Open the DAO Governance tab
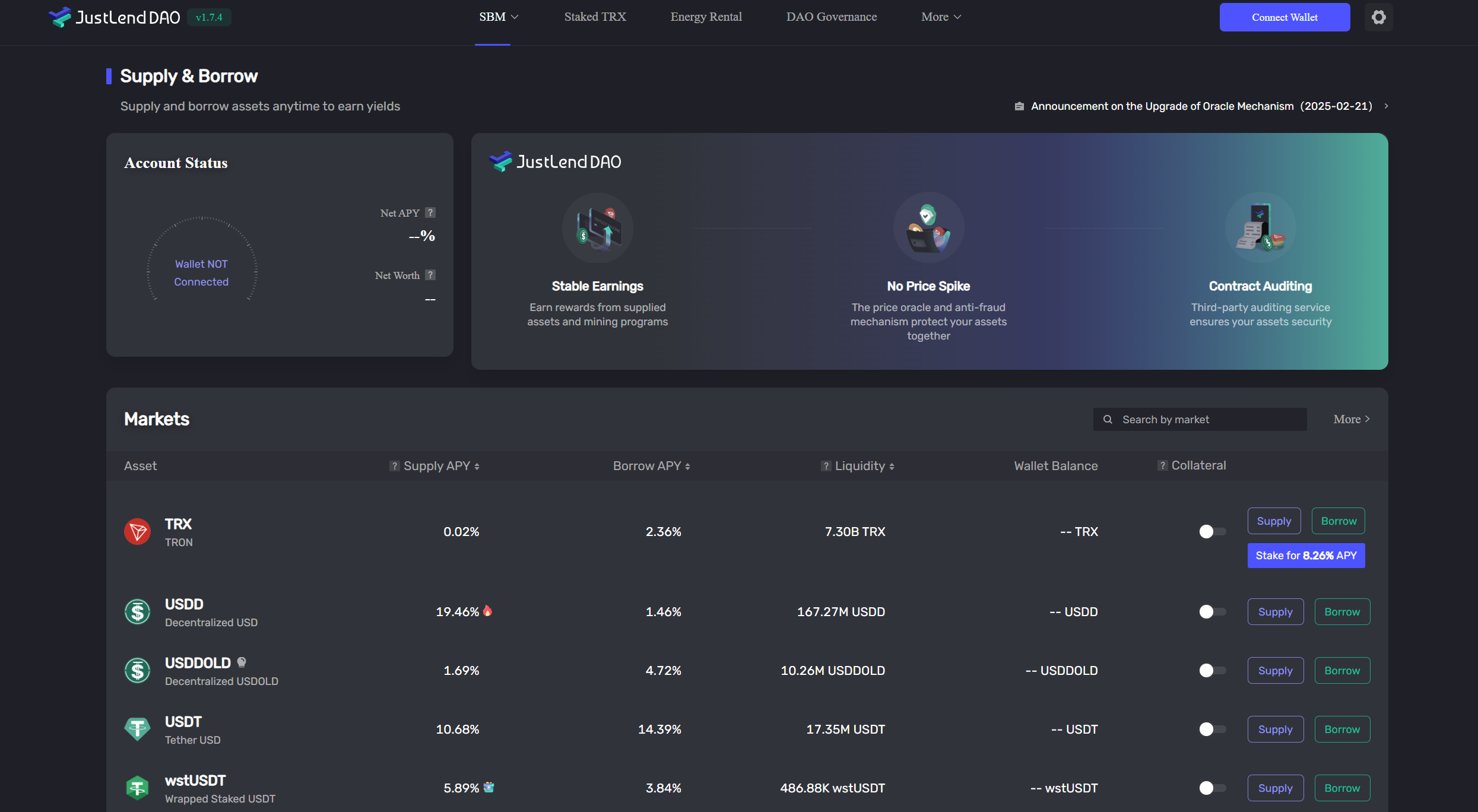The image size is (1478, 812). 831,17
